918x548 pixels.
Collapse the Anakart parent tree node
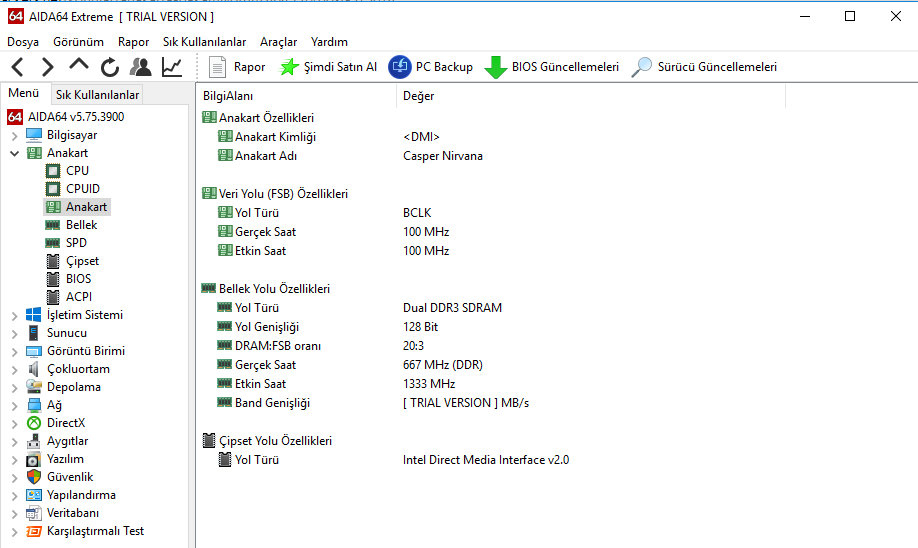pyautogui.click(x=15, y=153)
